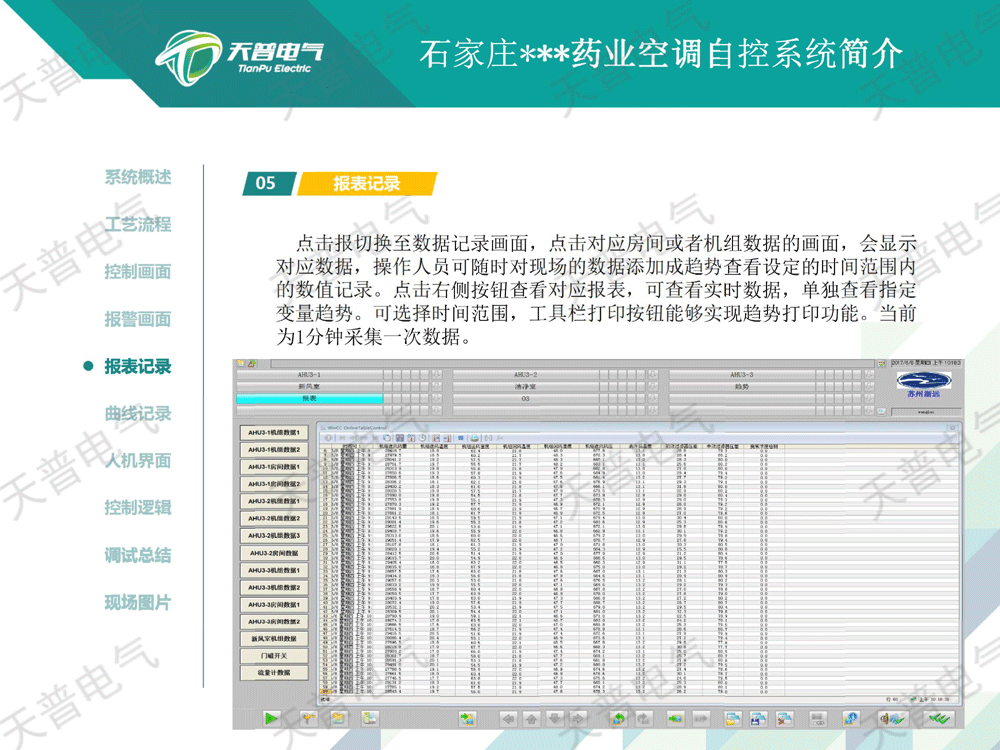Open the AHU3-1机组数据1 report
This screenshot has width=1000, height=750.
point(274,432)
